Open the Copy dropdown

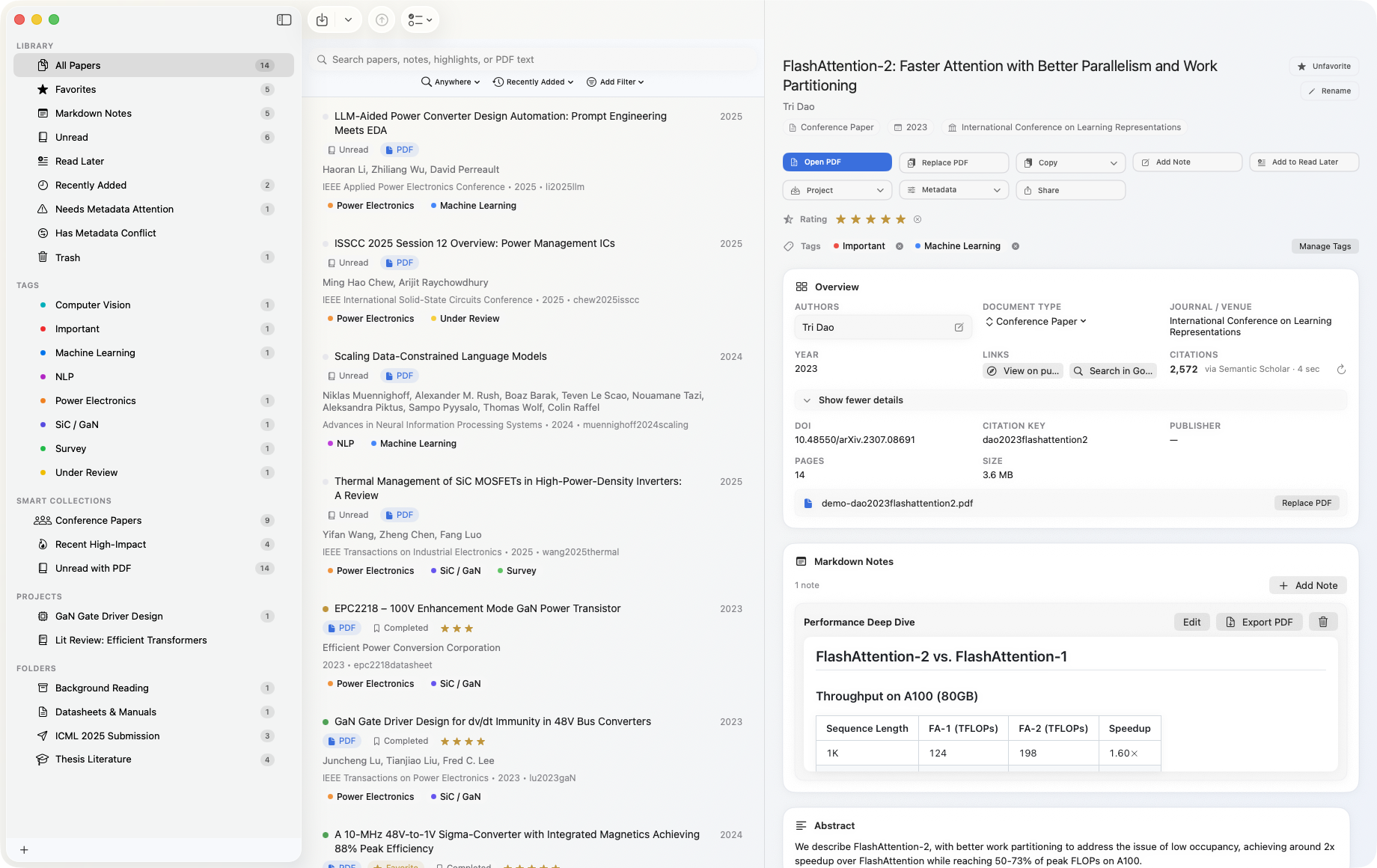[x=1070, y=162]
